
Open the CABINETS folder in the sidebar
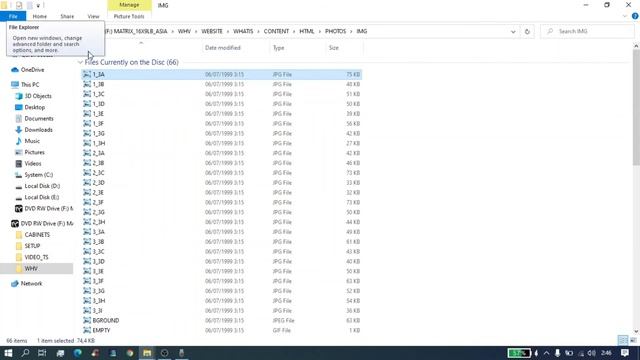[x=33, y=235]
